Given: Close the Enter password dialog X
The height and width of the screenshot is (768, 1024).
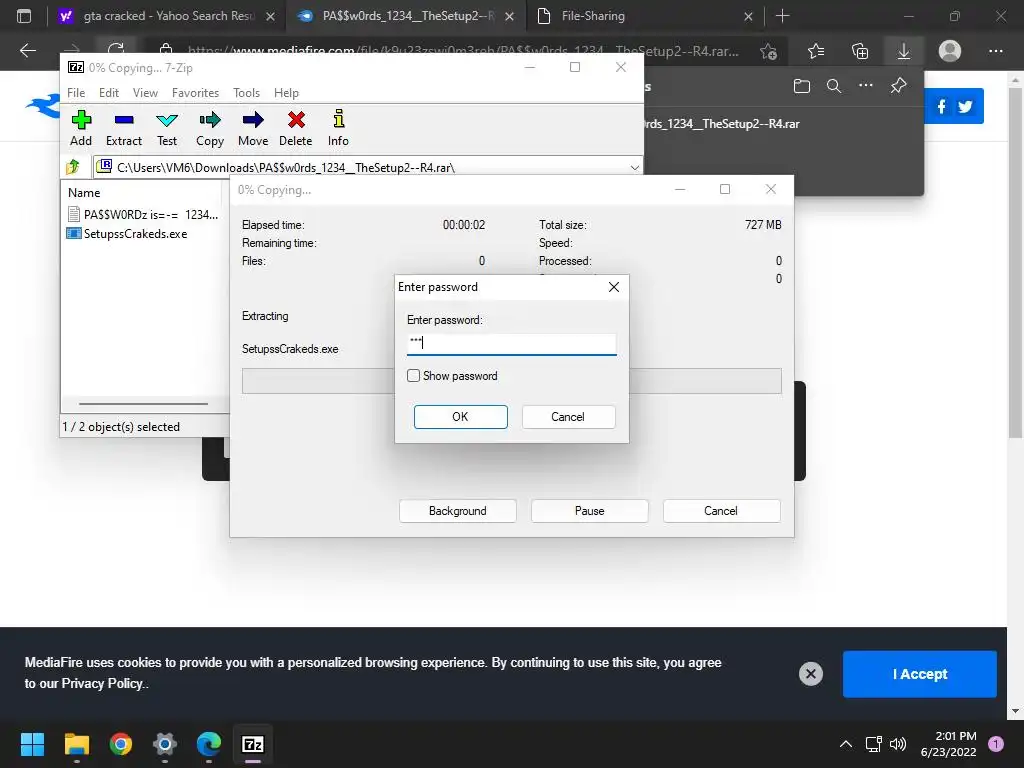Looking at the screenshot, I should (614, 287).
